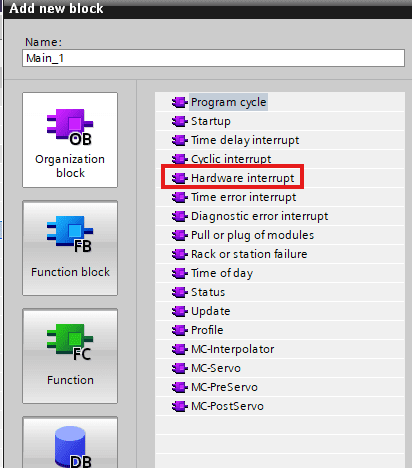The image size is (412, 468).
Task: Choose Time error interrupt
Action: tap(243, 197)
